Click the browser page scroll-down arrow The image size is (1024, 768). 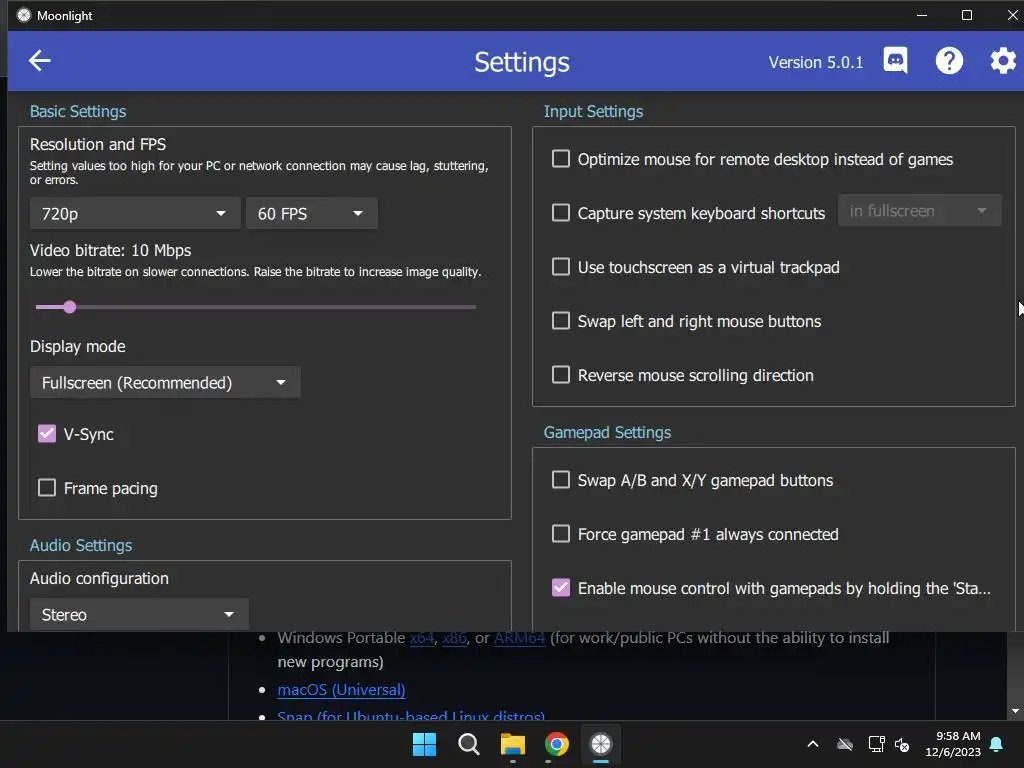coord(1015,711)
